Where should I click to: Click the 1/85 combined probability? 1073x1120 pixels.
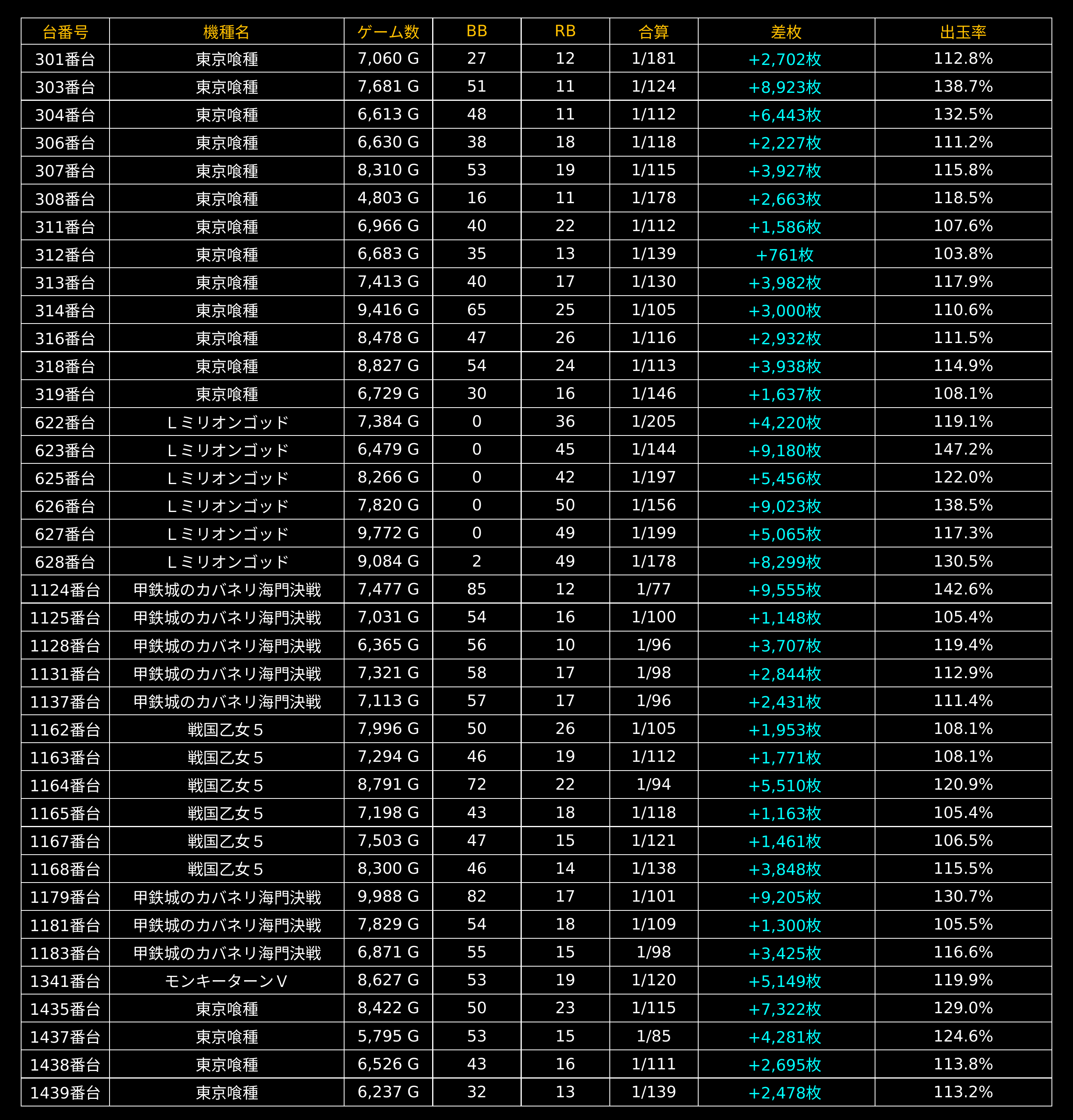(x=654, y=1036)
